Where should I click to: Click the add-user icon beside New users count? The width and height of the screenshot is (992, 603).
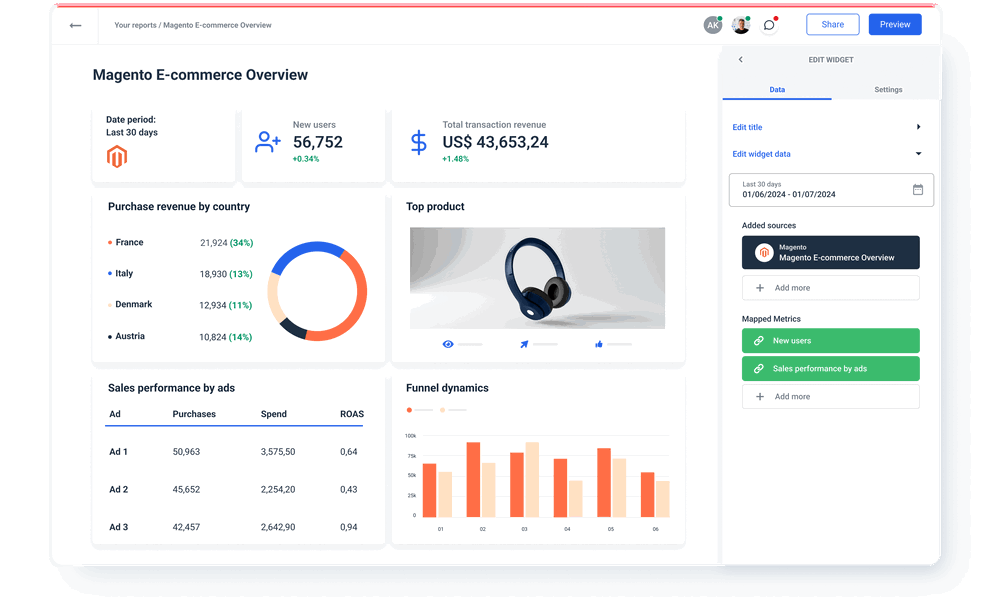pyautogui.click(x=268, y=141)
